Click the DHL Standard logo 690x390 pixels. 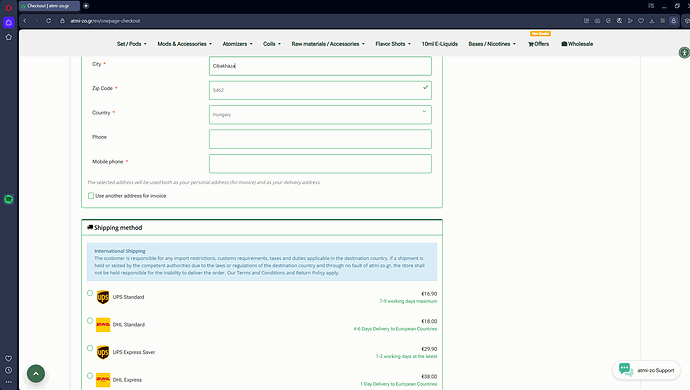click(103, 325)
